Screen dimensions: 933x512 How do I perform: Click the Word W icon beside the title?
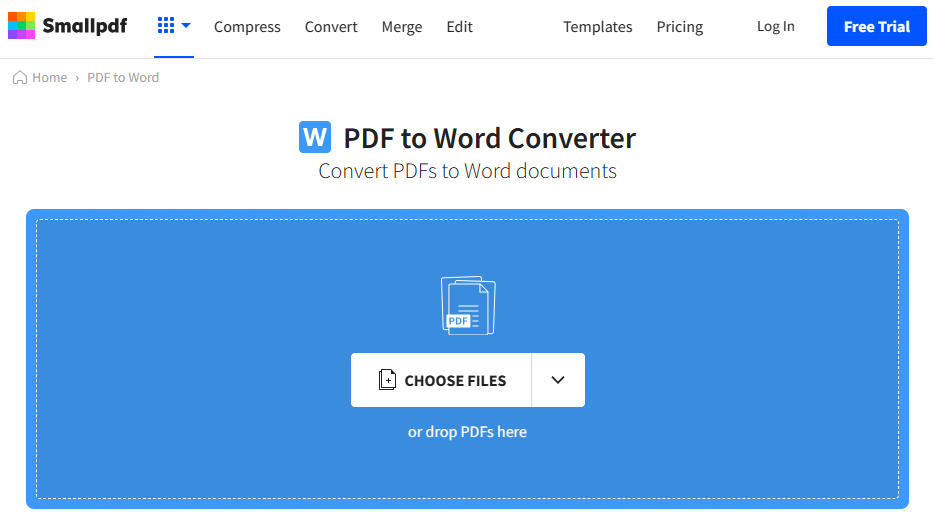315,137
